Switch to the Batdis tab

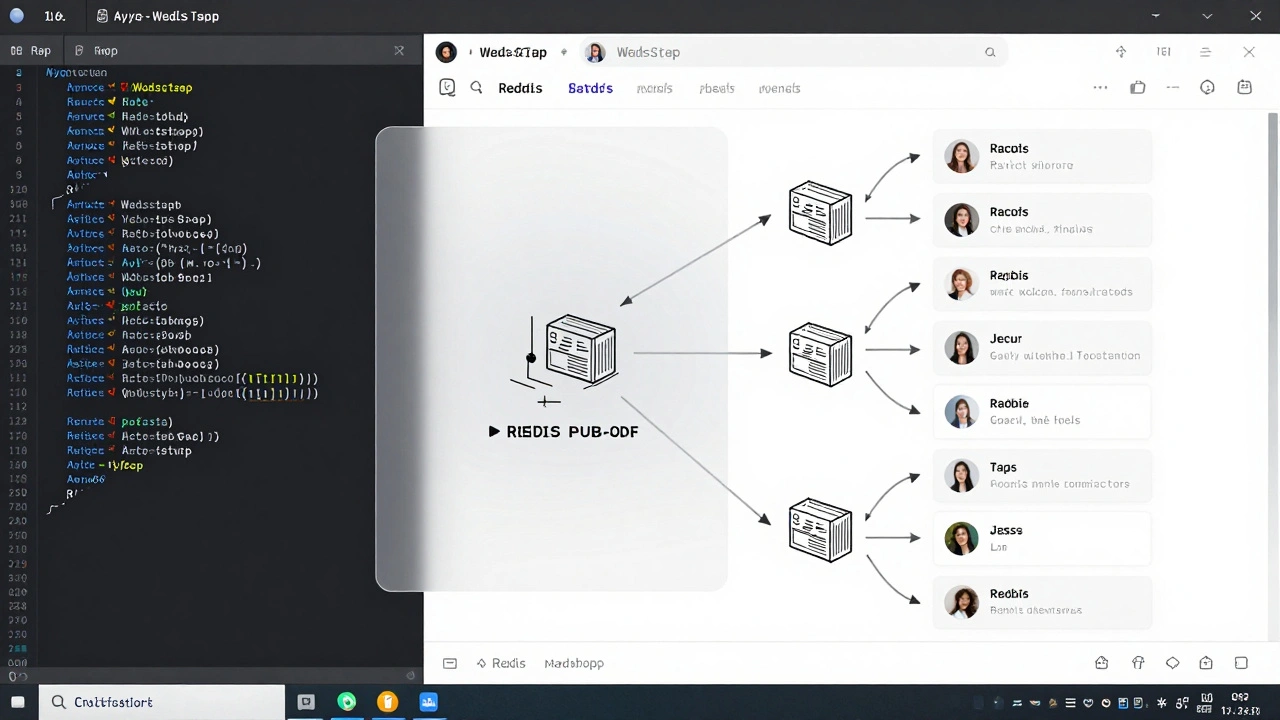(x=590, y=88)
